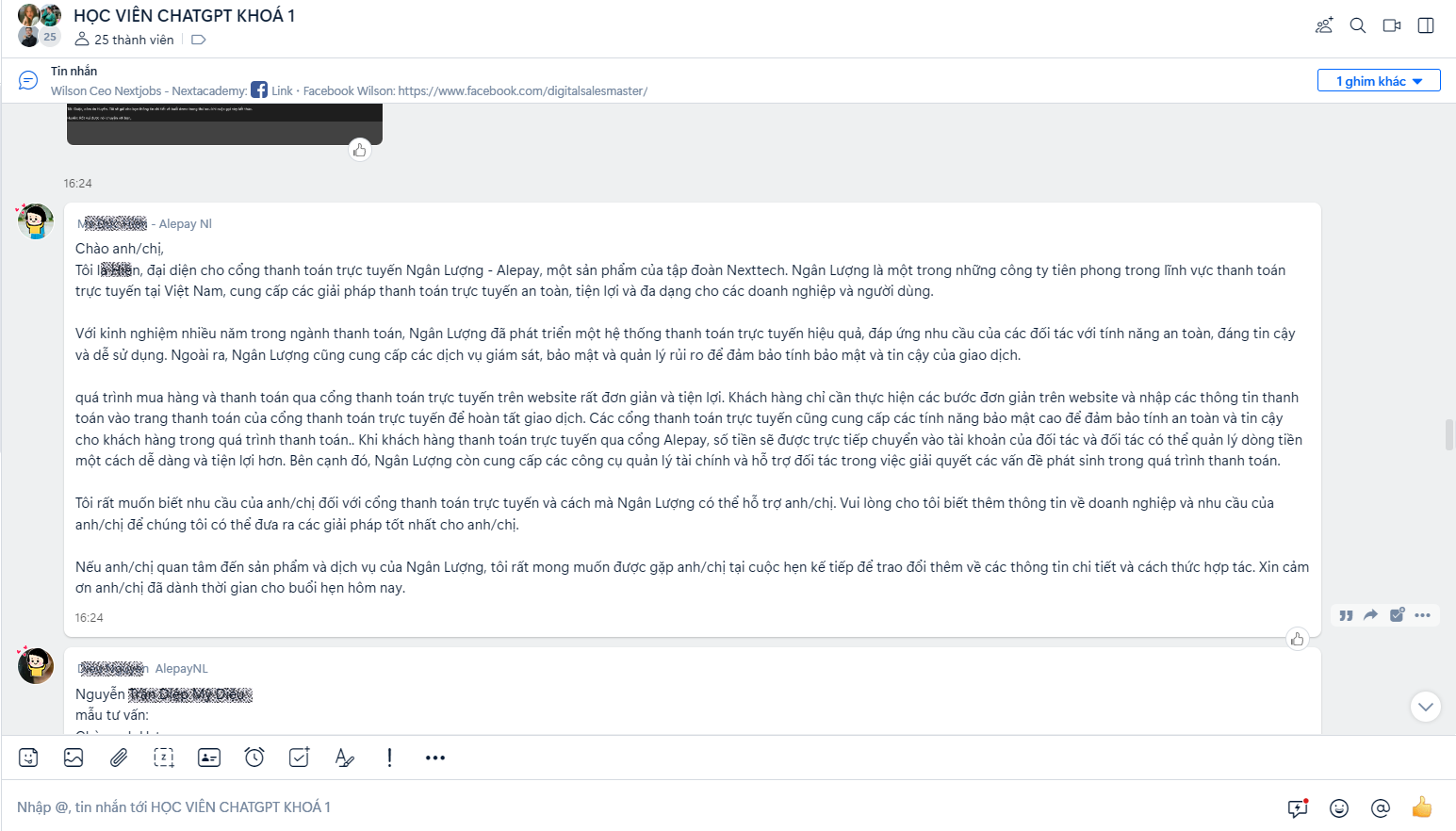
Task: Mark message as important with exclamation
Action: point(390,758)
